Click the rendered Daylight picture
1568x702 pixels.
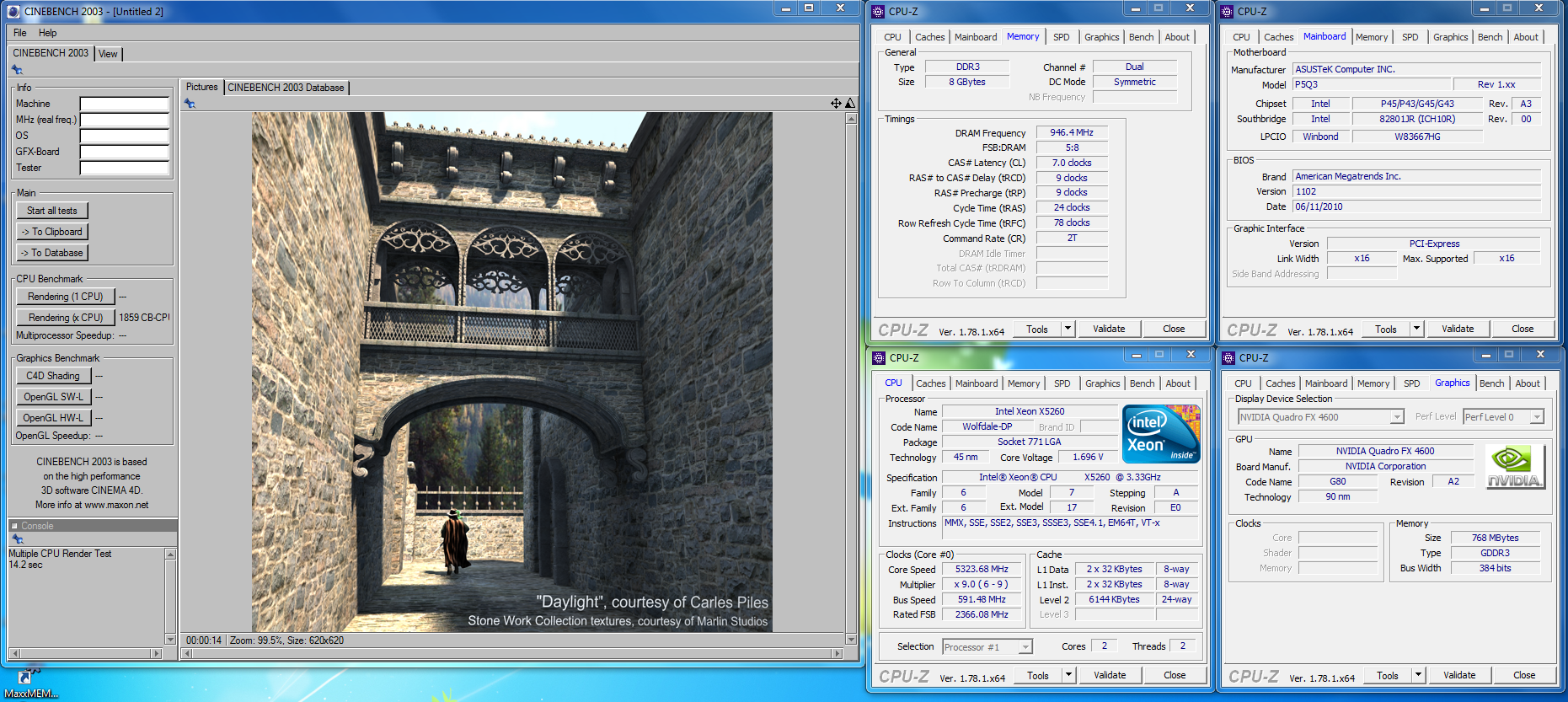[512, 372]
